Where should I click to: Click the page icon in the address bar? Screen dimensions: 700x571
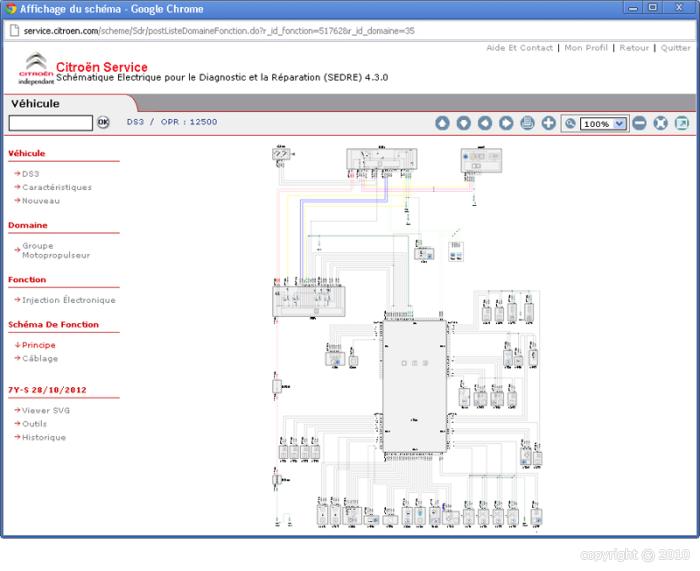point(14,31)
